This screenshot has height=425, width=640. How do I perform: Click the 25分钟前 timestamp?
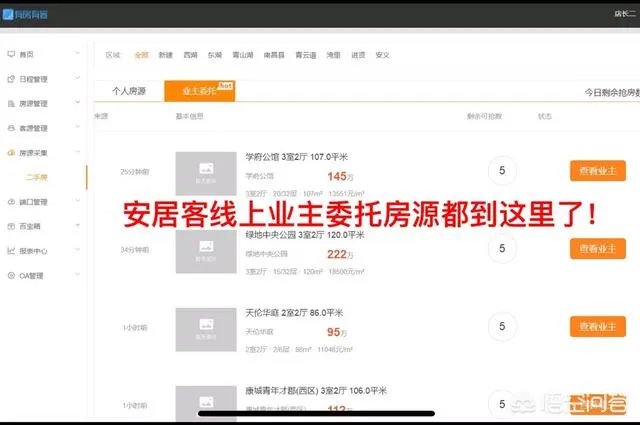click(x=135, y=172)
